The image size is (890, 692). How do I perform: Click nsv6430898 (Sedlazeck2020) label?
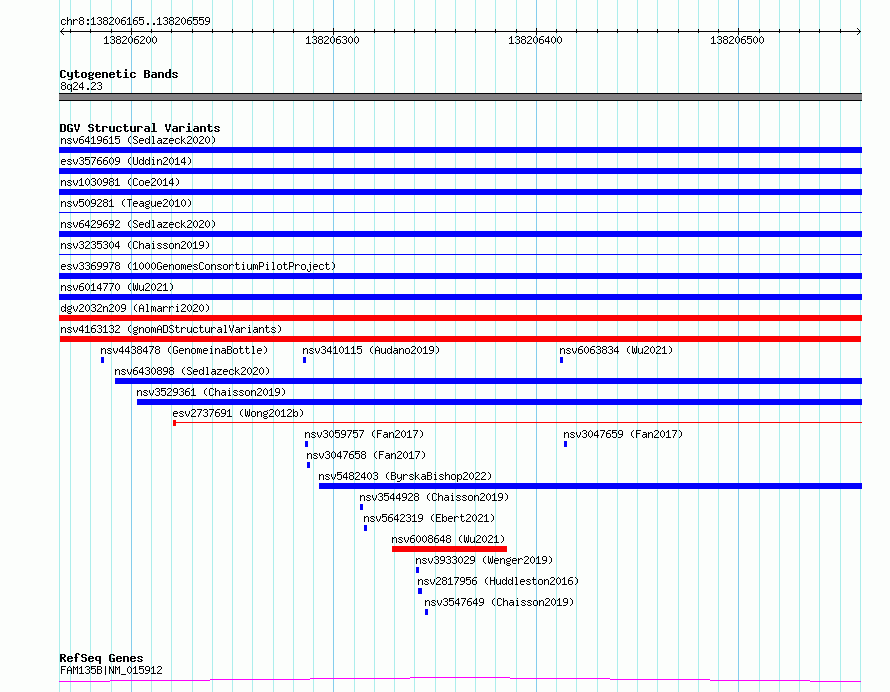tap(192, 371)
